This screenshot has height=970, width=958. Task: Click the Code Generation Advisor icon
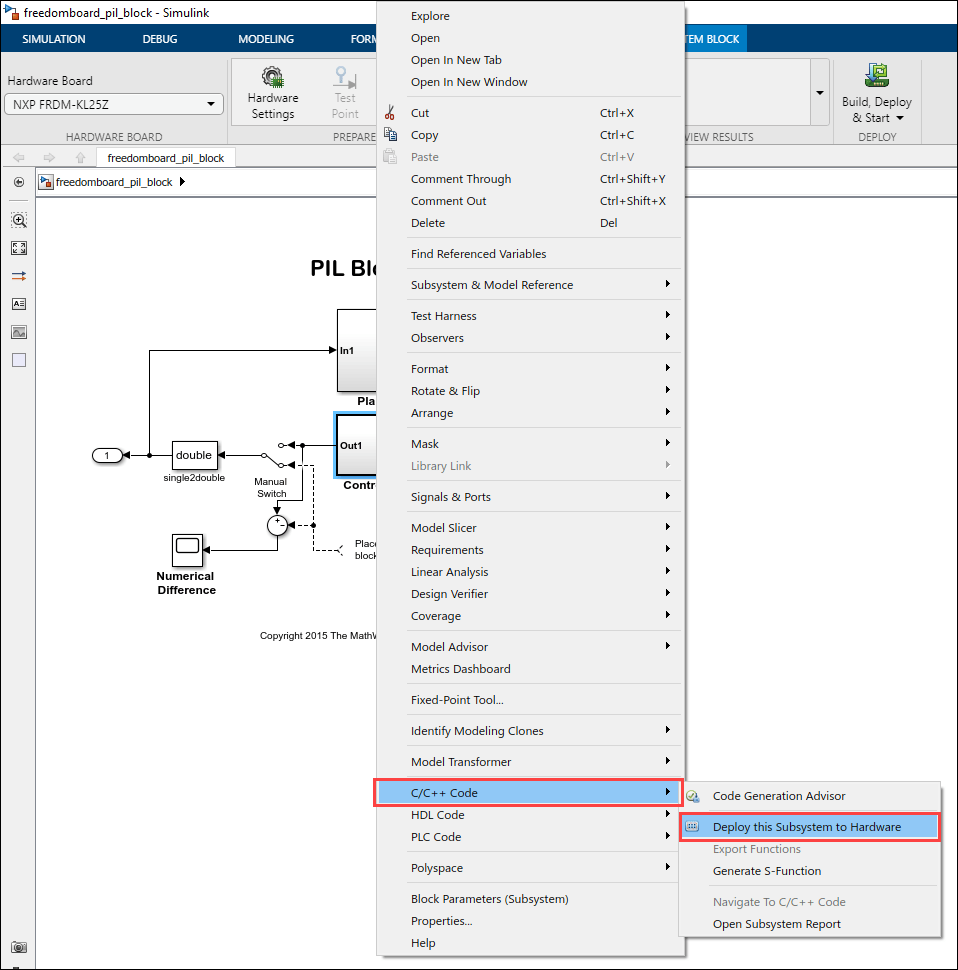(x=693, y=796)
